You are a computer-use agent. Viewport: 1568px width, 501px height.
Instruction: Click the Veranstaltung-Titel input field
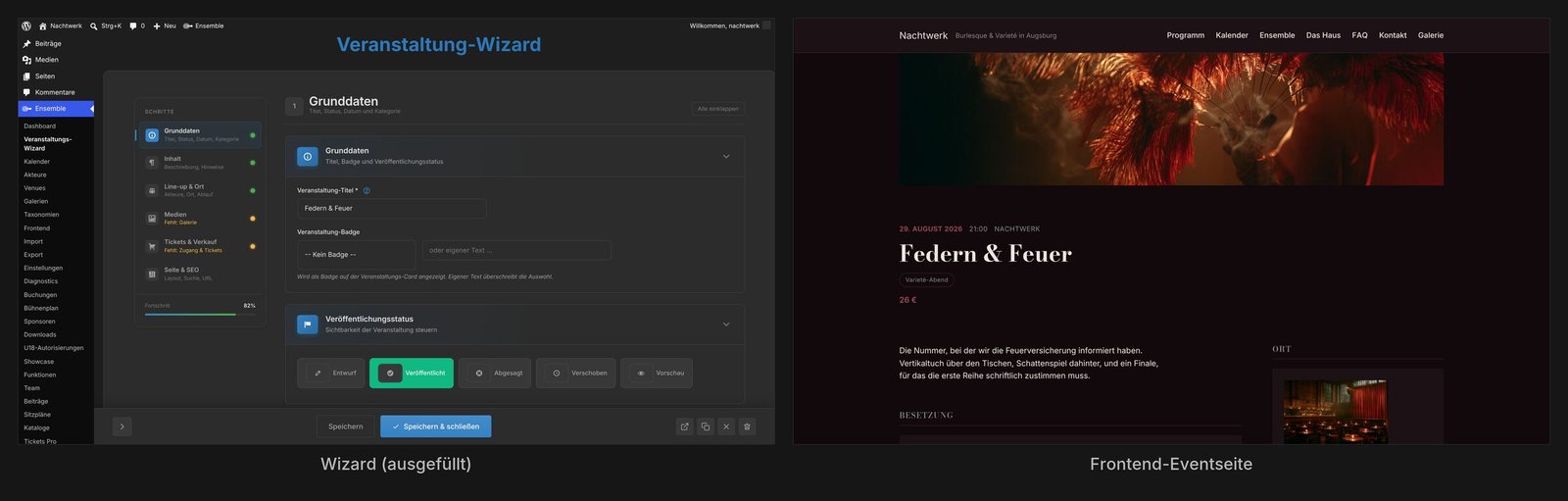pos(392,209)
